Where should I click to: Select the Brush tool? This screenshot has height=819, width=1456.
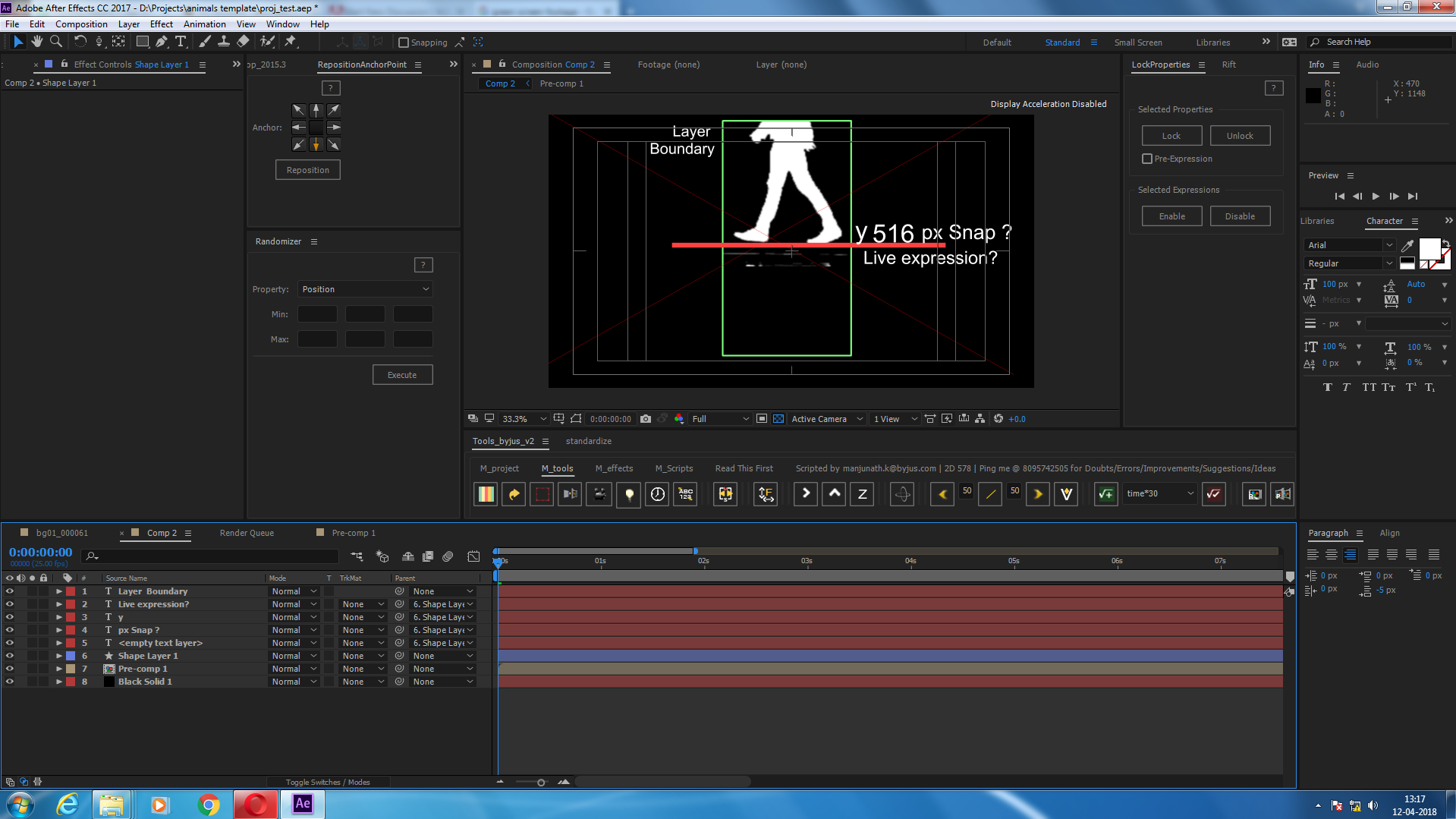[204, 42]
